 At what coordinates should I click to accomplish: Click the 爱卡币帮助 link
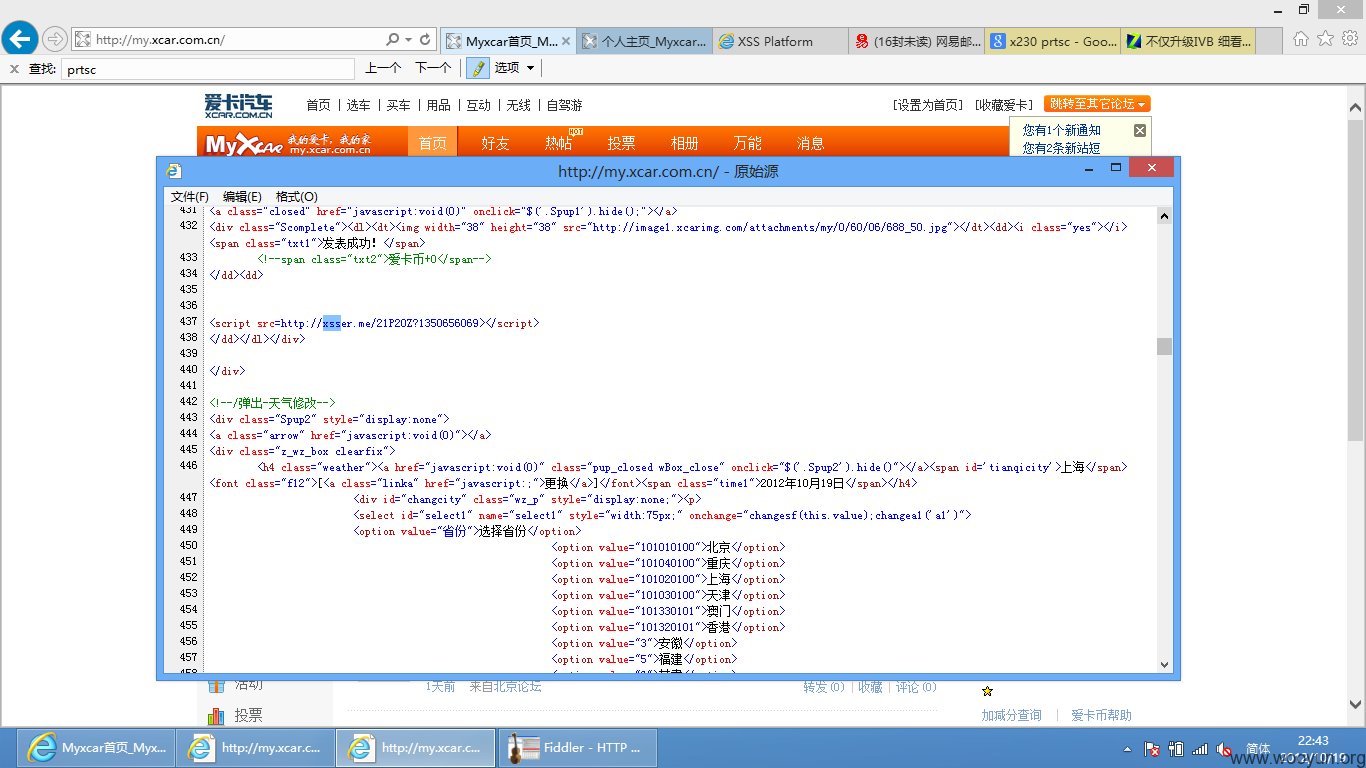(x=1101, y=715)
